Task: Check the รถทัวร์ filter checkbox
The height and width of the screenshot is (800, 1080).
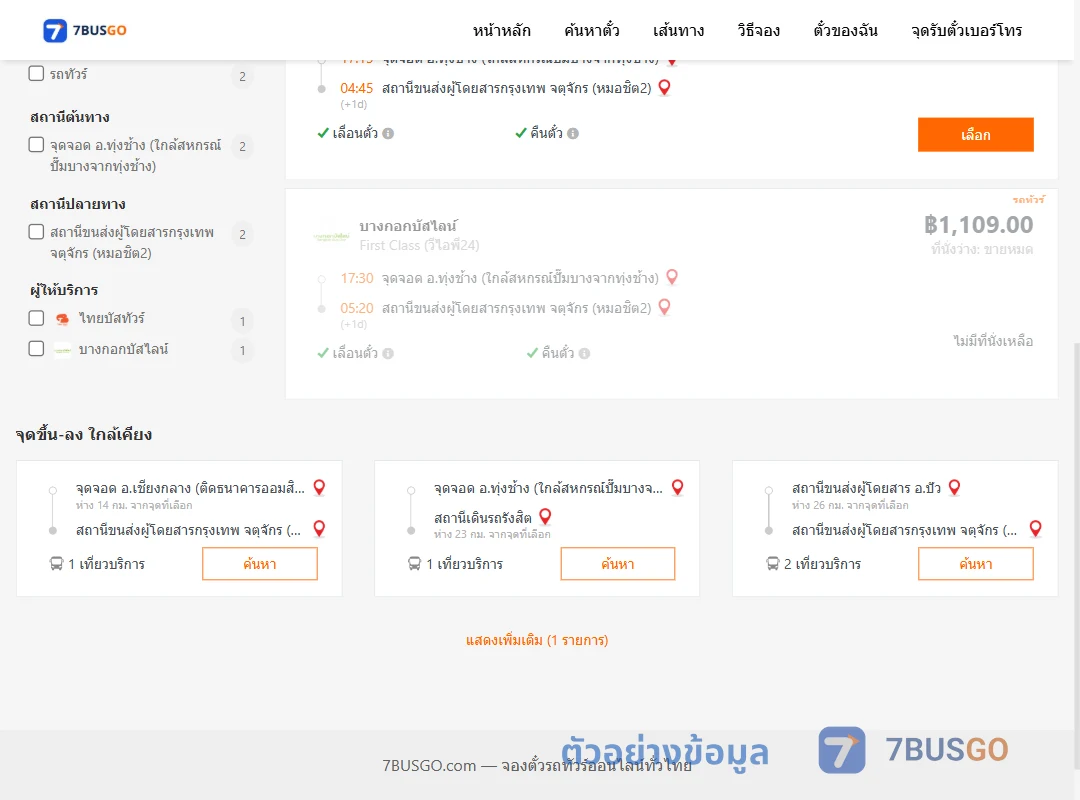Action: 37,73
